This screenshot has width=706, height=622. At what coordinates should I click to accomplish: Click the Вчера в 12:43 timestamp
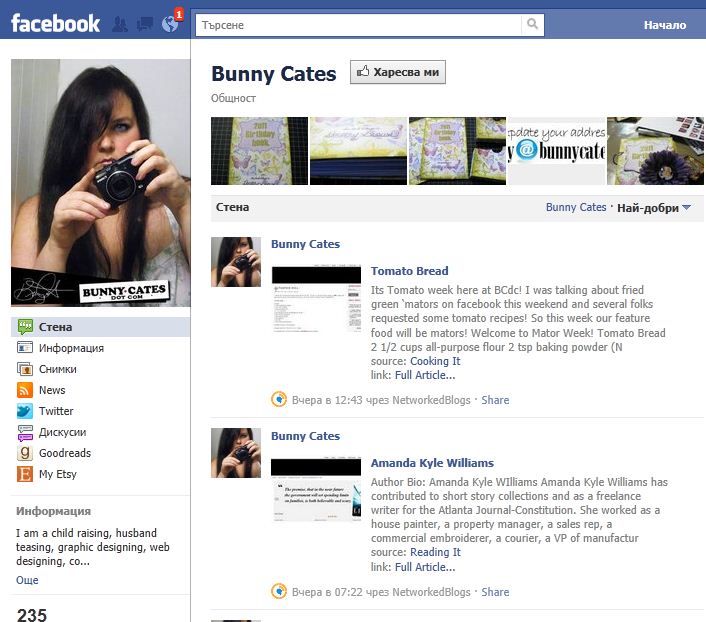click(327, 400)
